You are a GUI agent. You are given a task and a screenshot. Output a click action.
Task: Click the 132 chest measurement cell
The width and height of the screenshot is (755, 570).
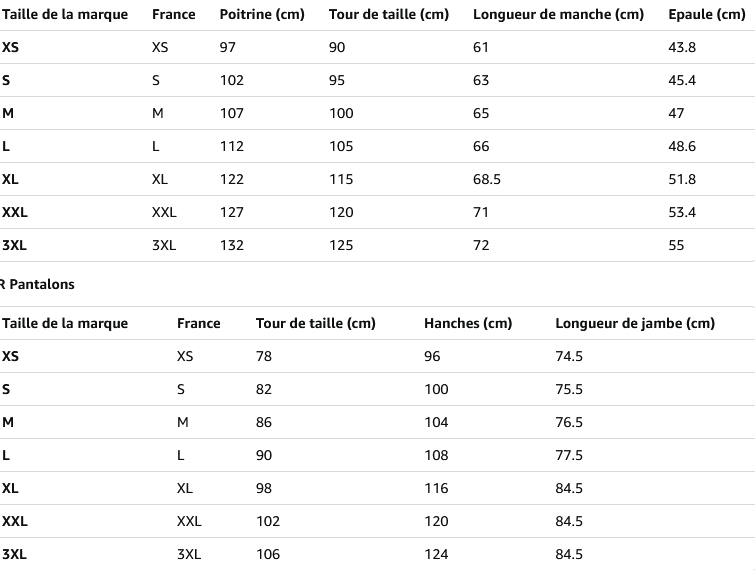(x=232, y=245)
